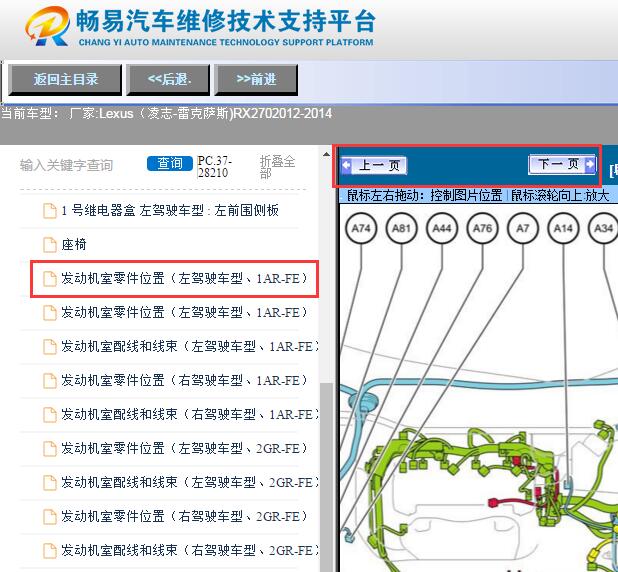Click the connector A34 label circle
The width and height of the screenshot is (618, 572).
tap(603, 228)
